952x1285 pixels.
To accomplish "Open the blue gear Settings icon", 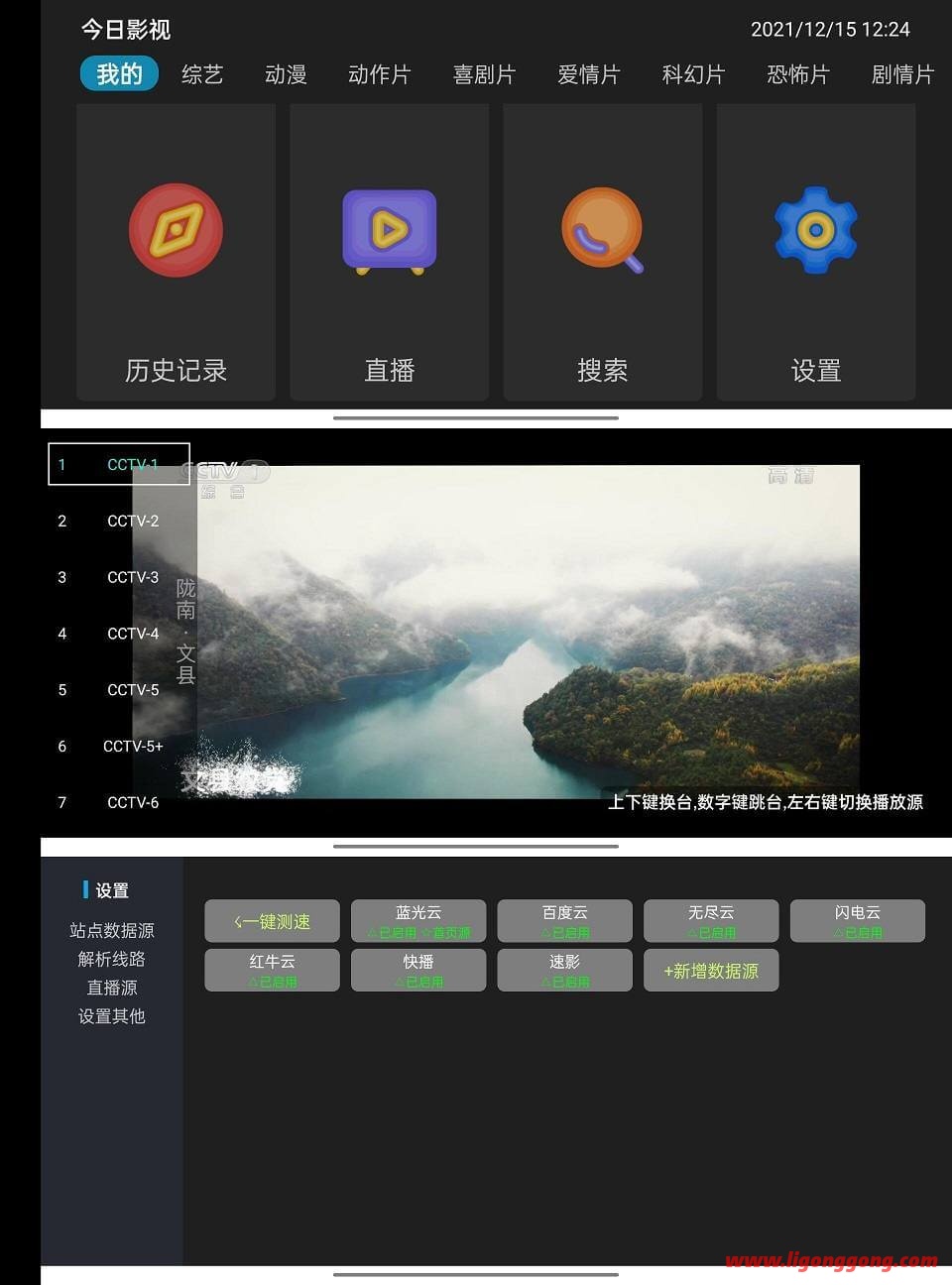I will (815, 231).
